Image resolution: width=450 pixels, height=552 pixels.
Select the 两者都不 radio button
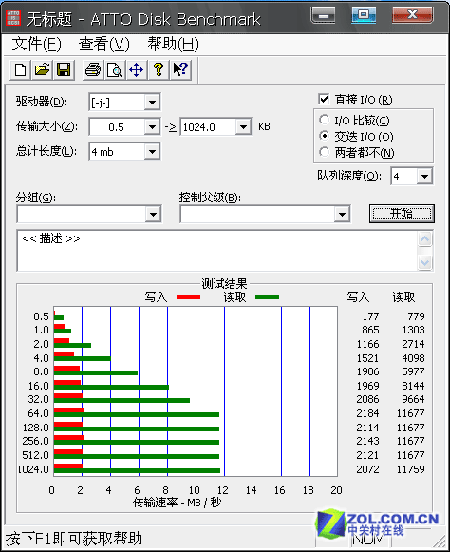[324, 152]
